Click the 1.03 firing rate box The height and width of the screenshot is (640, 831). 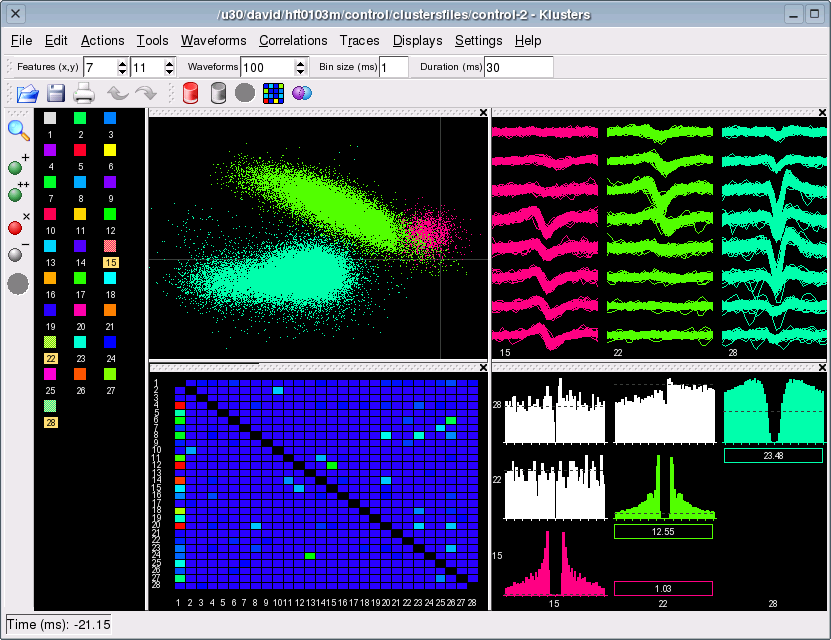663,588
